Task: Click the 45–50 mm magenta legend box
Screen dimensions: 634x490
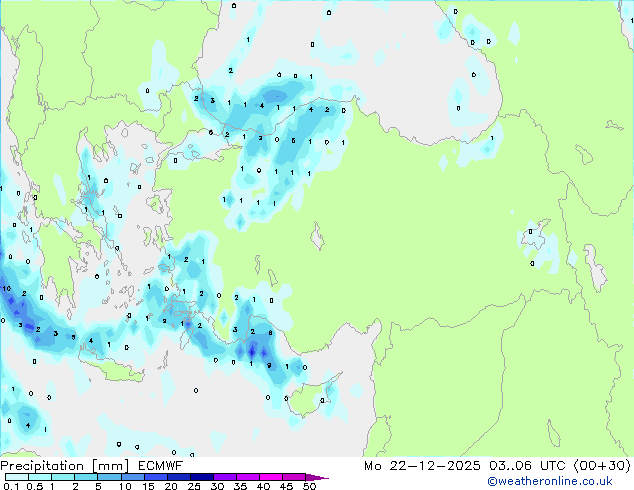Action: [294, 477]
